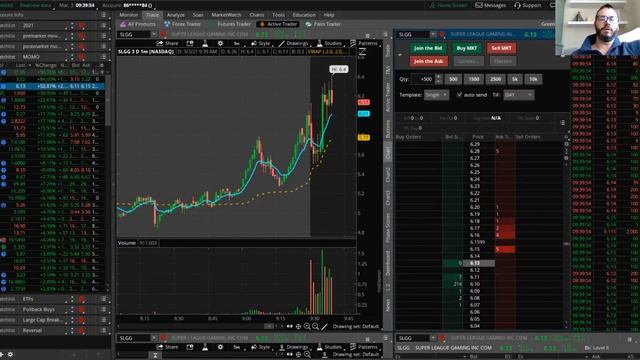Set the quantity preset to 5k

coord(515,79)
